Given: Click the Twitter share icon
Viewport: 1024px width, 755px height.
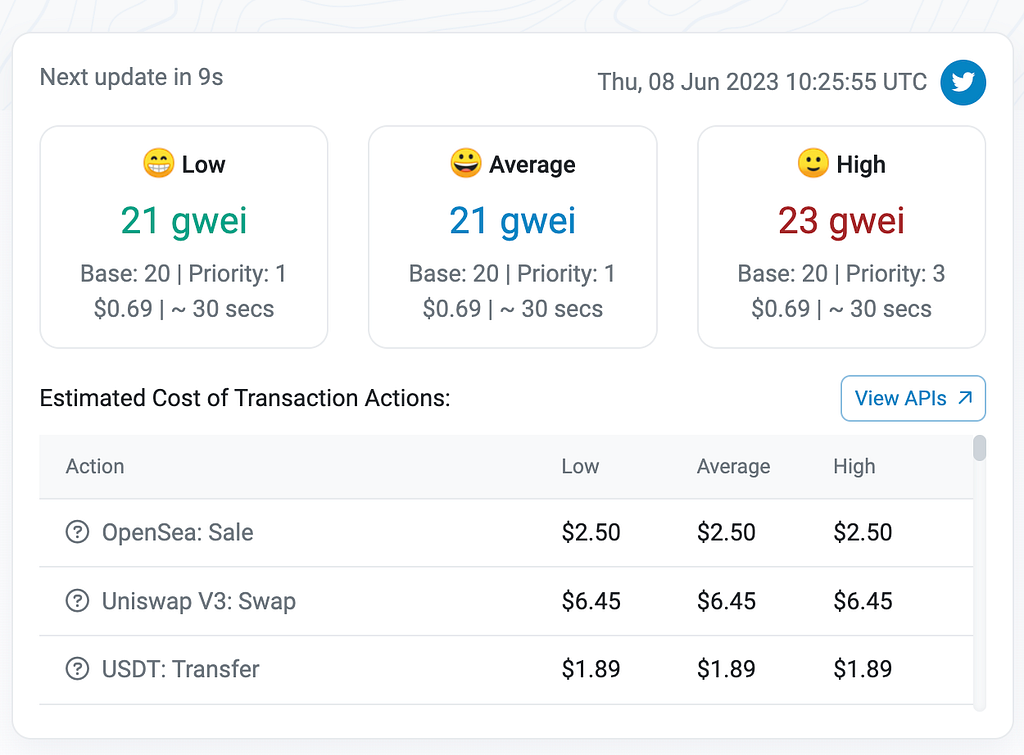Looking at the screenshot, I should click(963, 82).
